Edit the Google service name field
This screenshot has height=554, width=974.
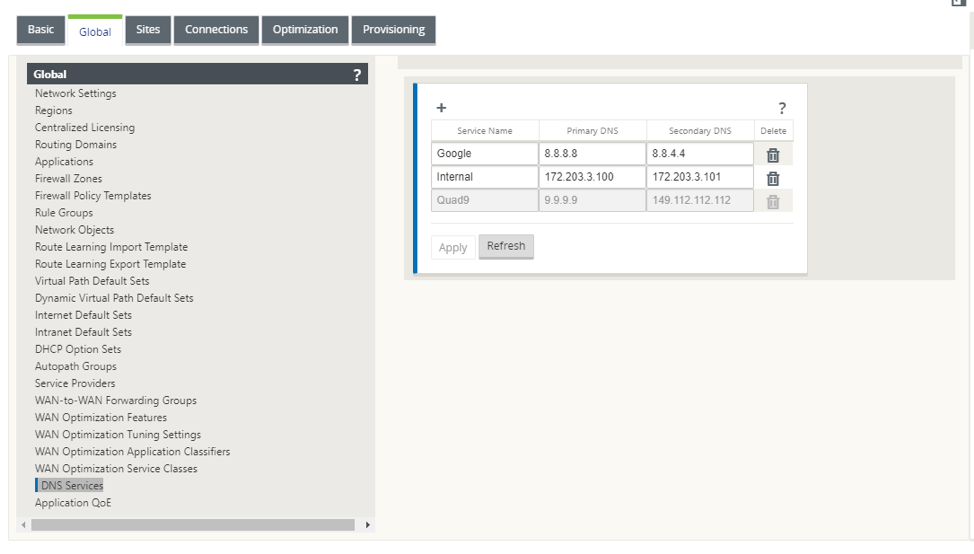pyautogui.click(x=485, y=153)
